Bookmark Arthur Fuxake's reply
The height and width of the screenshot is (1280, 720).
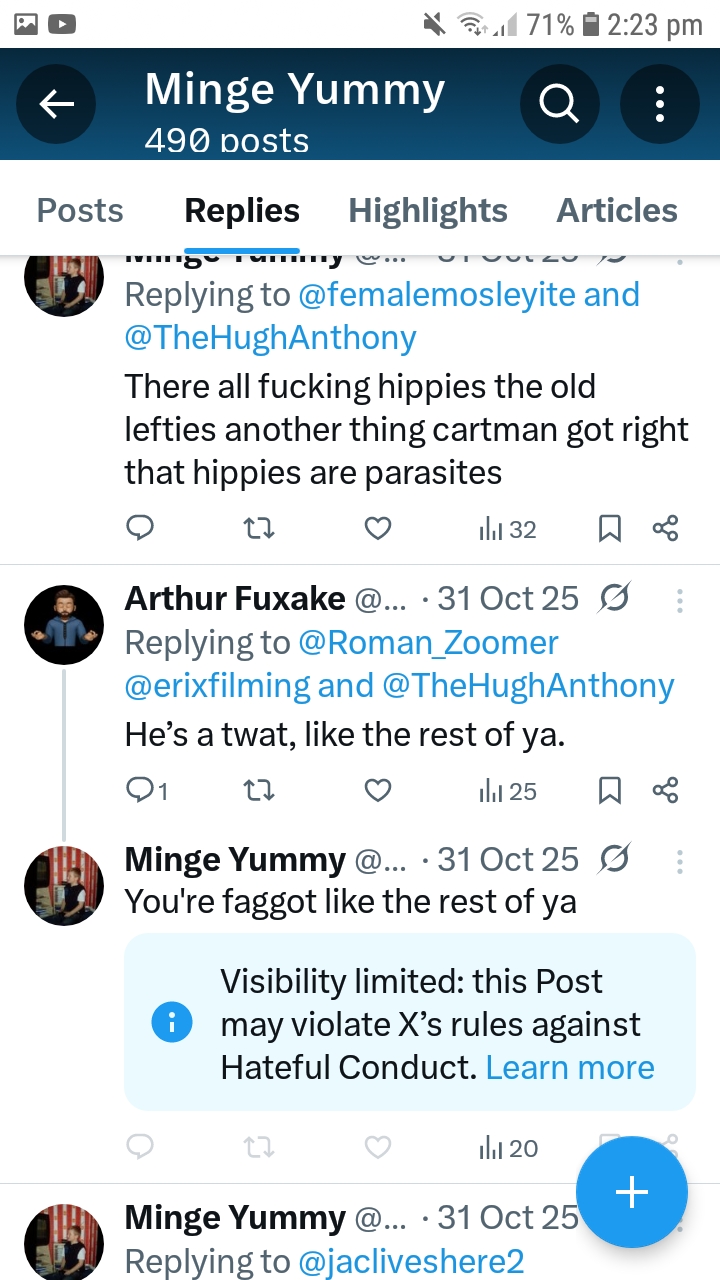610,791
